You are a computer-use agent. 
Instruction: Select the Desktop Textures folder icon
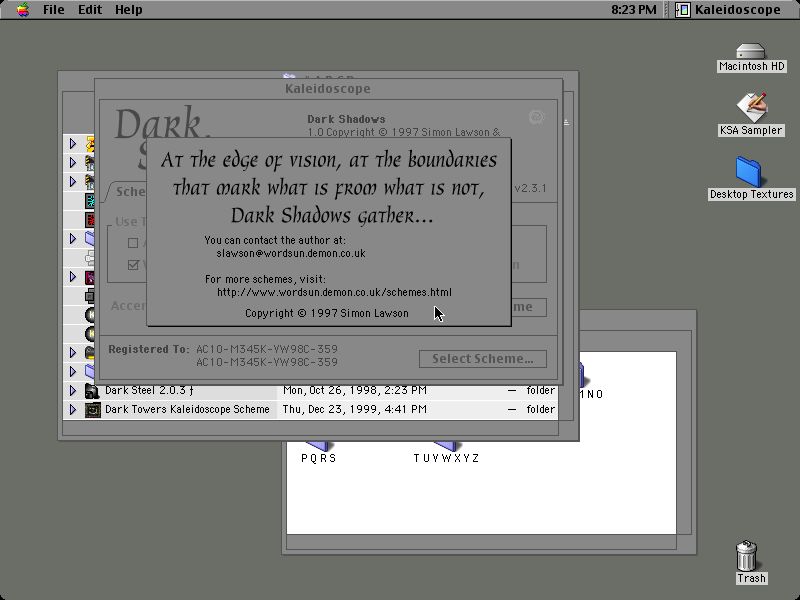(x=748, y=172)
